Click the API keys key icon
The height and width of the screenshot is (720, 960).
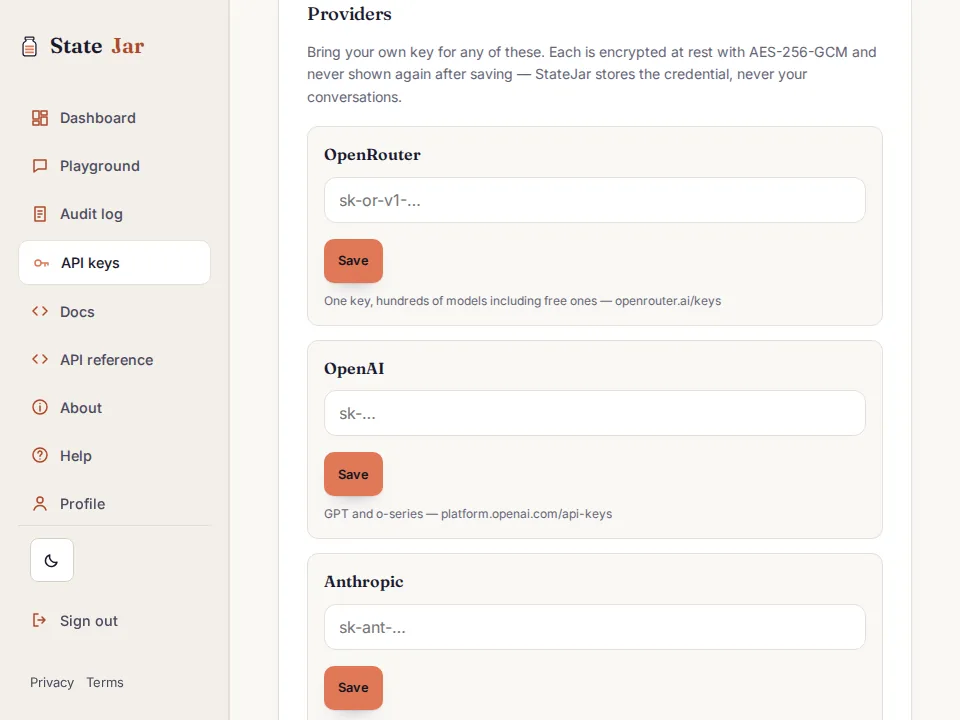[x=41, y=263]
